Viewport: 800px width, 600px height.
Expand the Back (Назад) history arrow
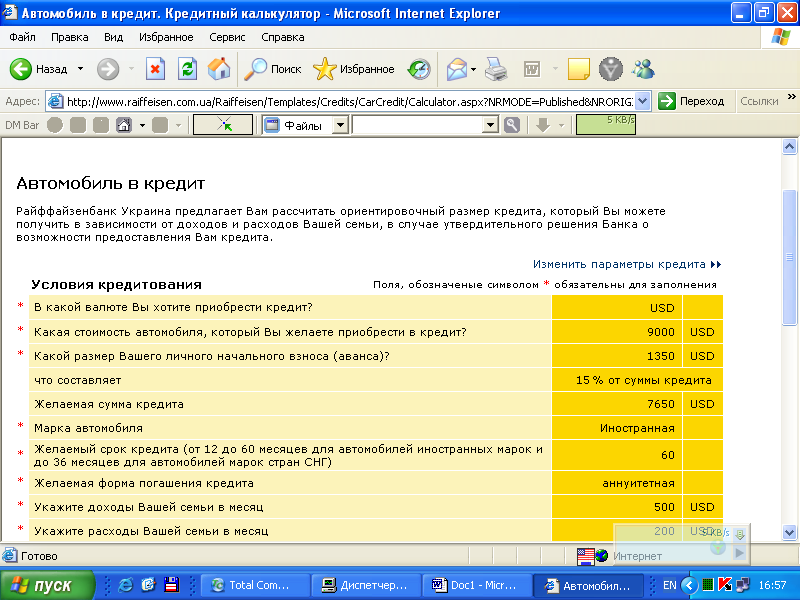point(80,69)
